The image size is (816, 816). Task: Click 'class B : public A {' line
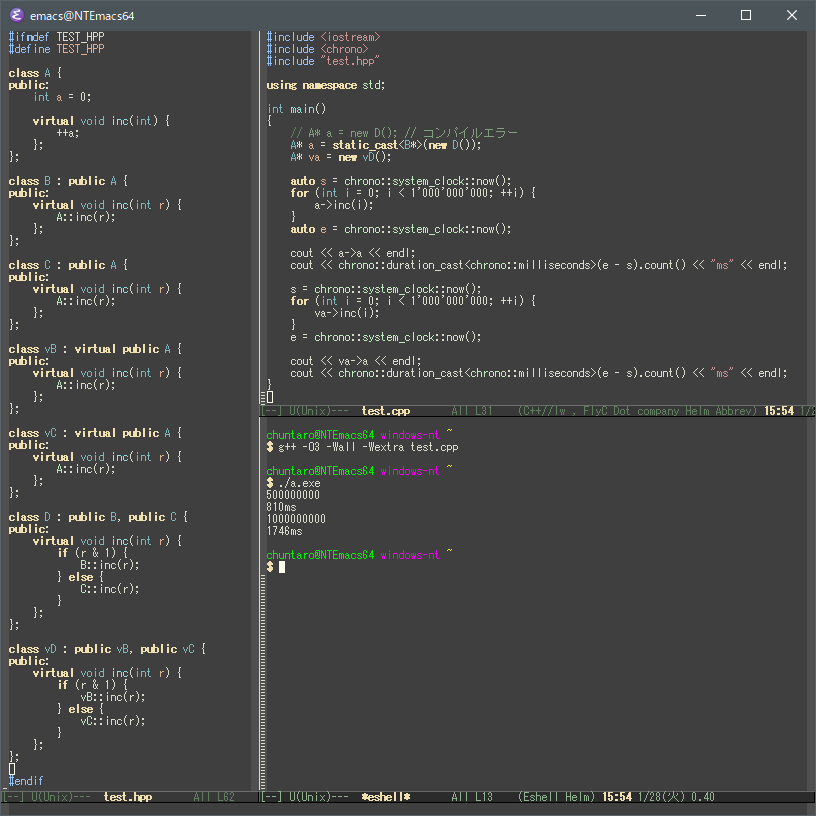[x=68, y=181]
